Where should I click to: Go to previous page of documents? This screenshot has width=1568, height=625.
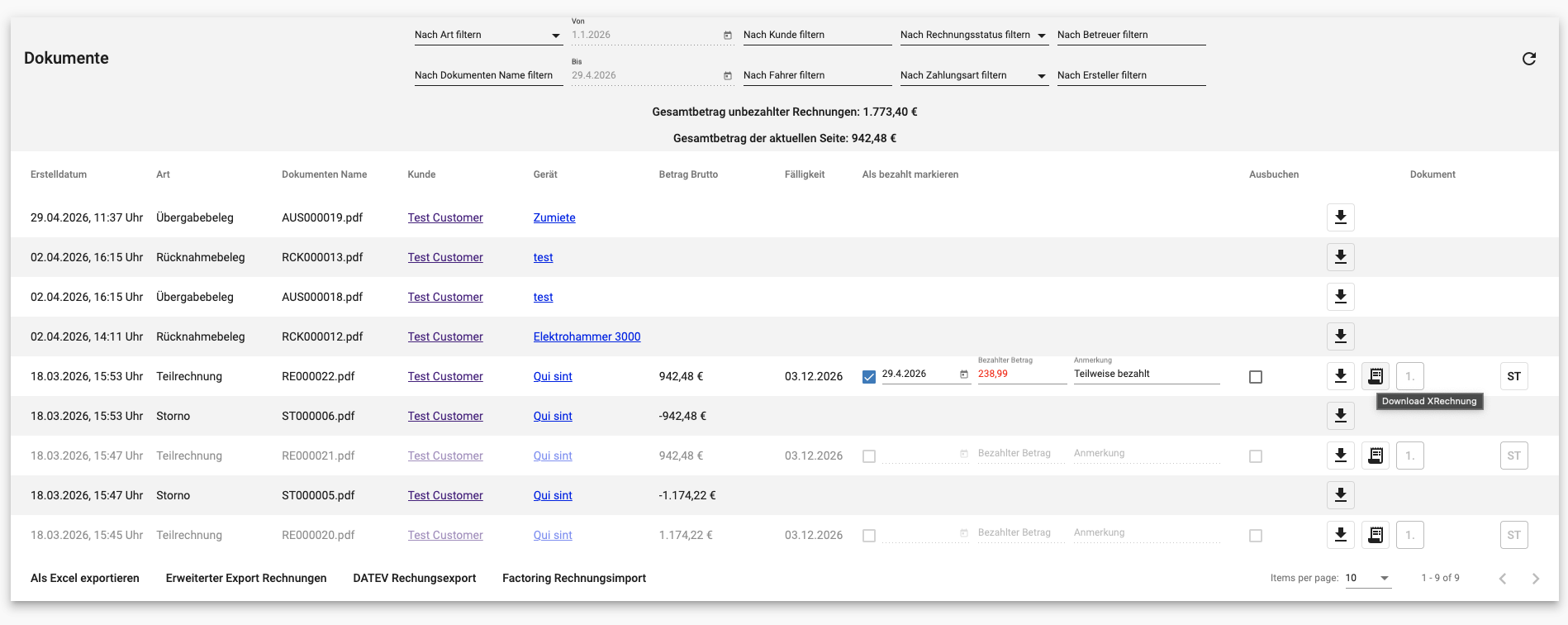point(1503,579)
